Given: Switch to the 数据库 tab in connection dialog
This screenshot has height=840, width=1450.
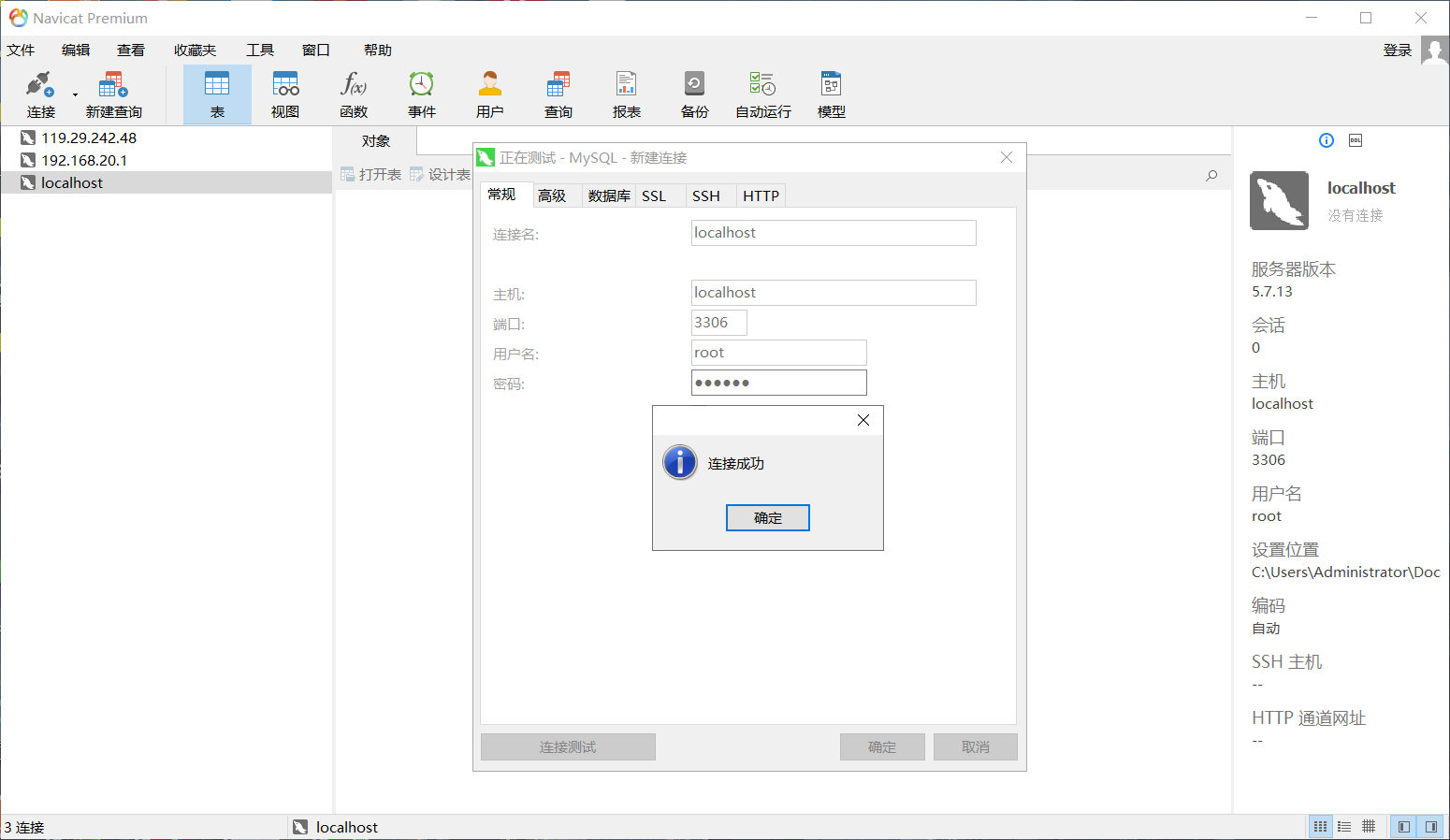Looking at the screenshot, I should tap(609, 196).
